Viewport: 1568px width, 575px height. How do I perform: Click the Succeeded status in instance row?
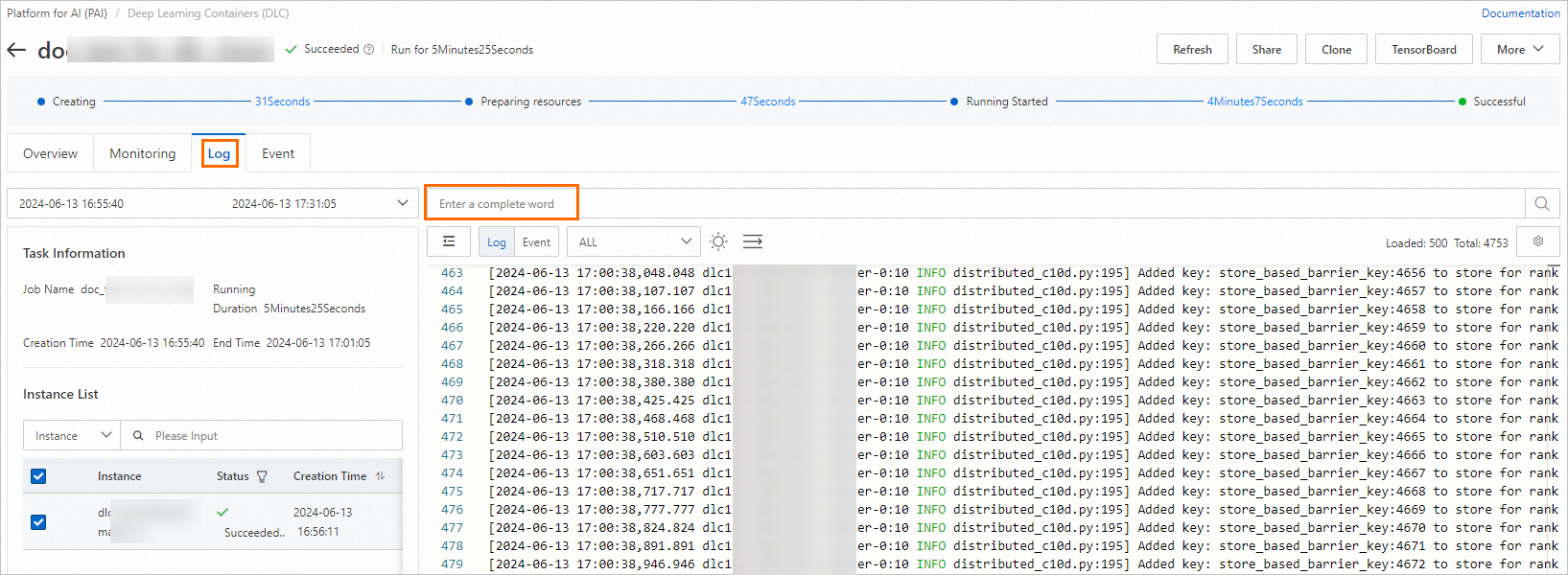click(x=254, y=533)
